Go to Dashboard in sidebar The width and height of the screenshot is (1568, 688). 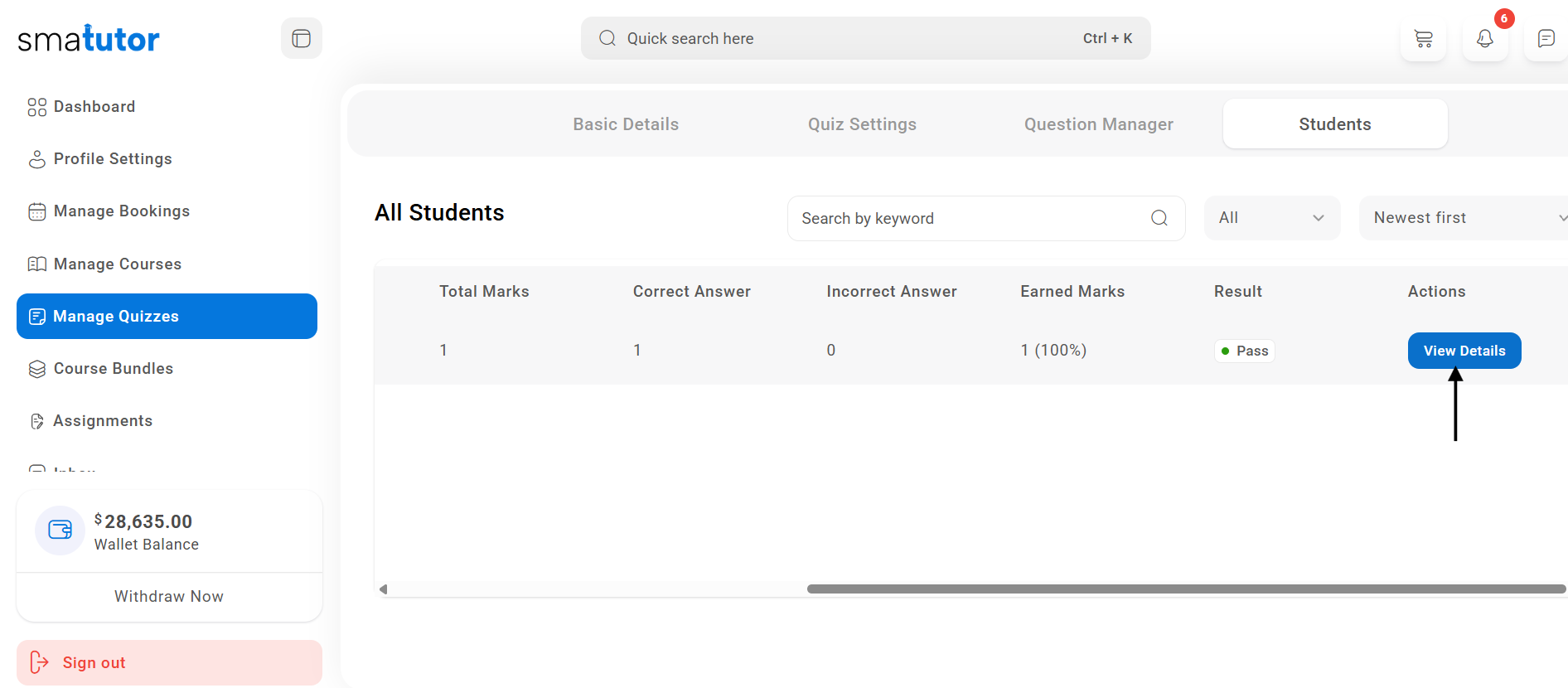coord(94,107)
